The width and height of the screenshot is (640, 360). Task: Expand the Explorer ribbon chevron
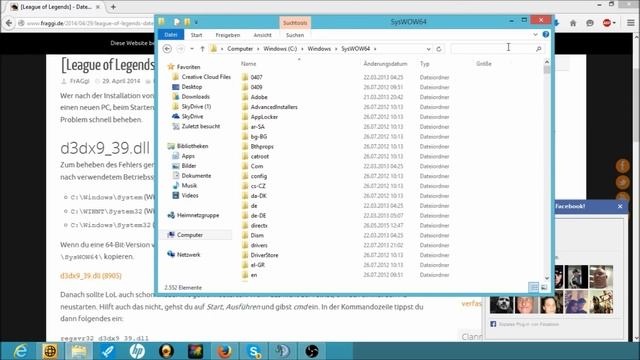click(x=535, y=35)
